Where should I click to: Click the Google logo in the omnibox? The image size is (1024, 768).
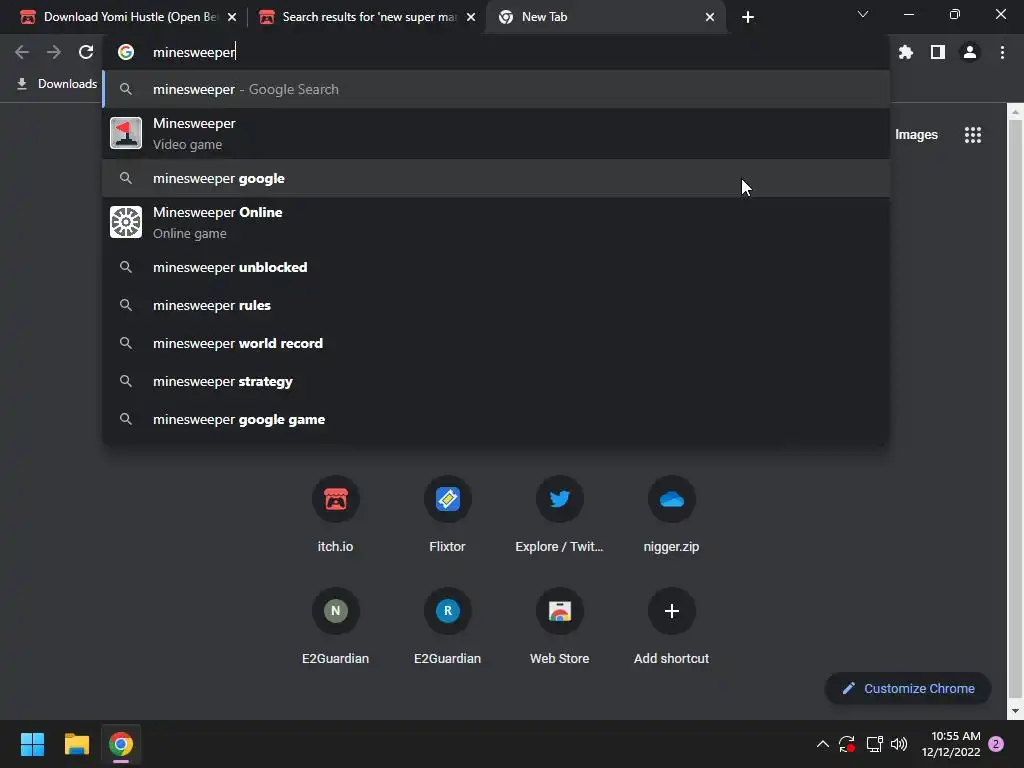point(125,52)
